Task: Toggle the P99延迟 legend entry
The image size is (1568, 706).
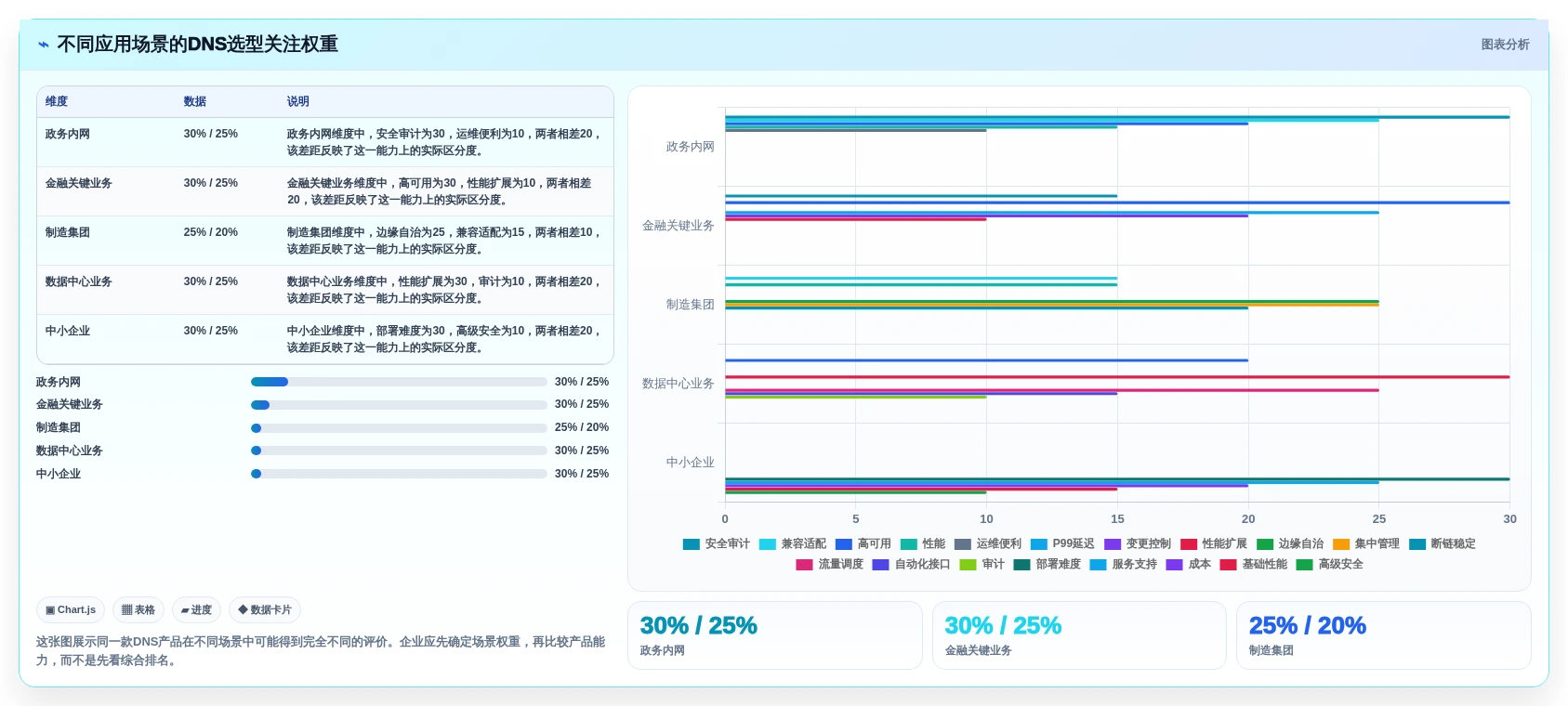Action: click(x=1061, y=544)
